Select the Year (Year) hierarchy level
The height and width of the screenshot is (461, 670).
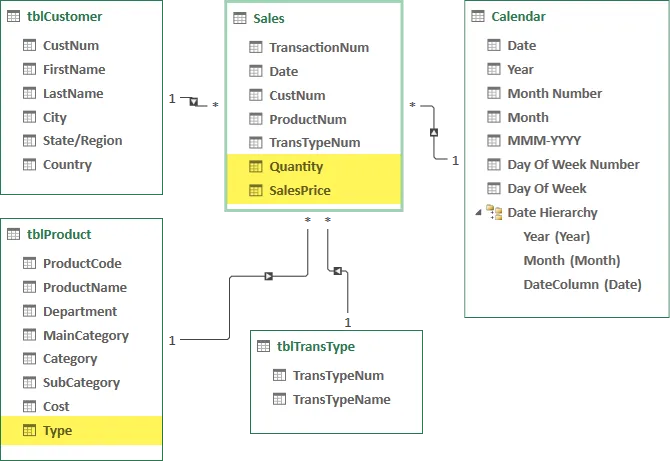click(x=556, y=237)
